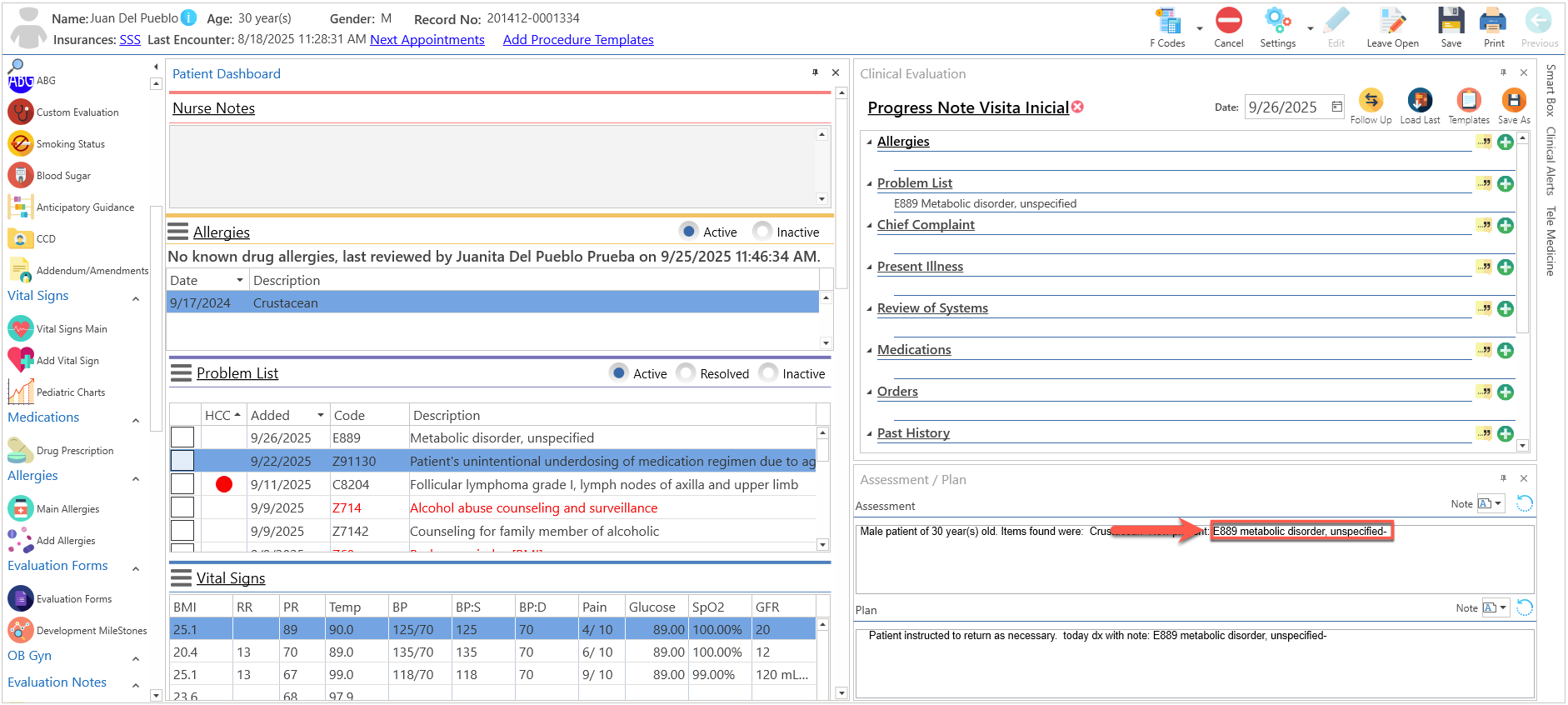Open F Codes toolbar icon

tap(1168, 21)
